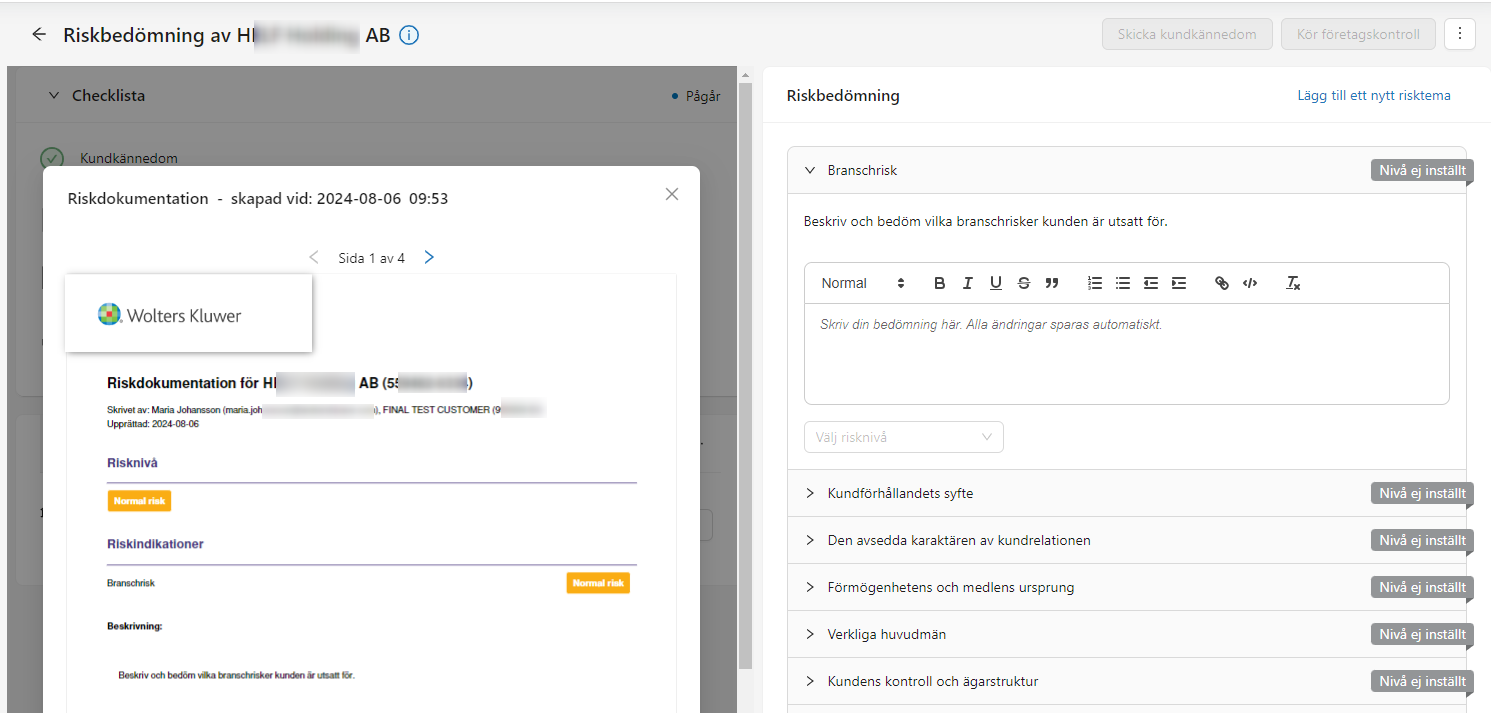This screenshot has width=1491, height=713.
Task: Click the Skicka kundkännedom button
Action: pos(1187,34)
